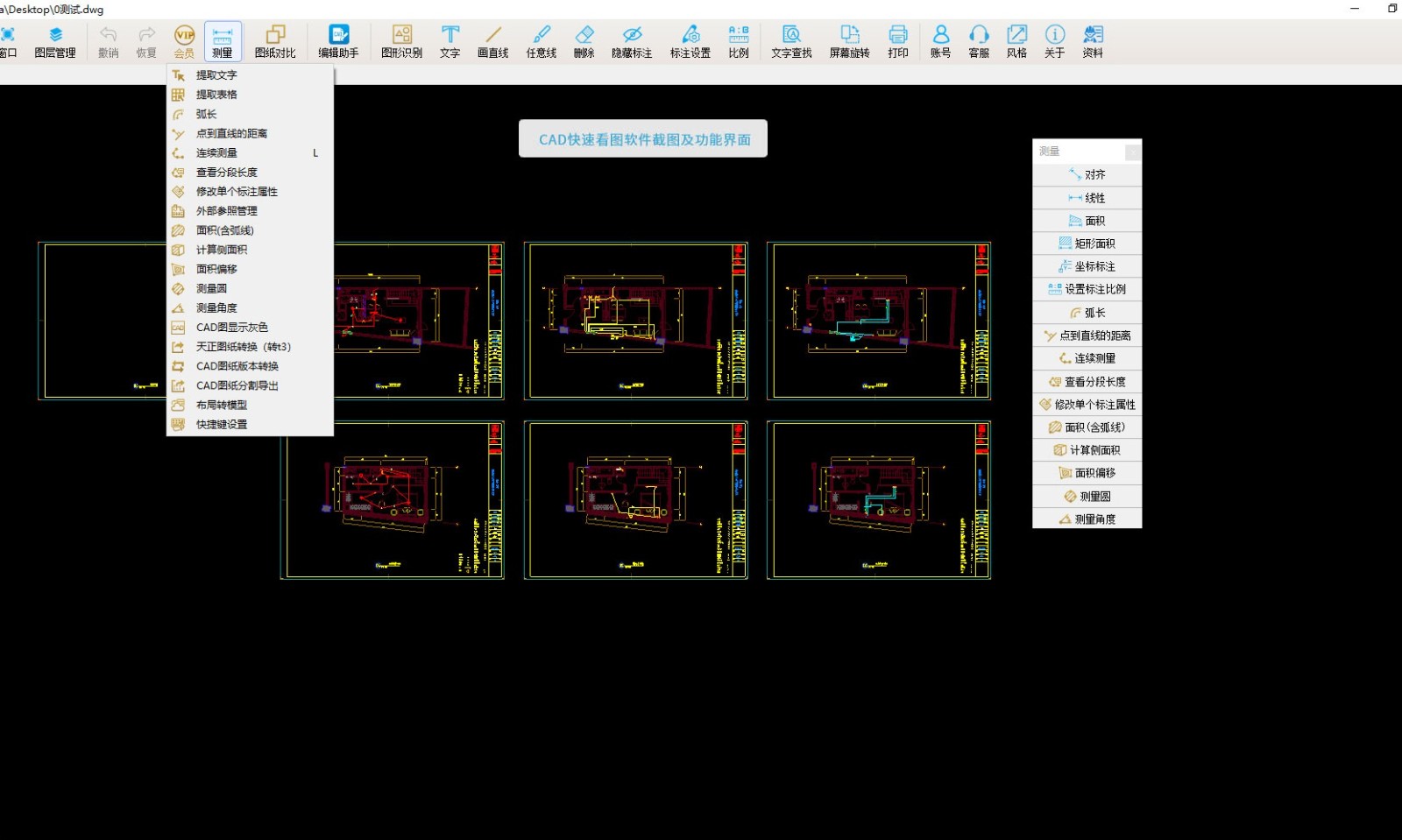Choose the 删除 eraser tool

[x=584, y=41]
